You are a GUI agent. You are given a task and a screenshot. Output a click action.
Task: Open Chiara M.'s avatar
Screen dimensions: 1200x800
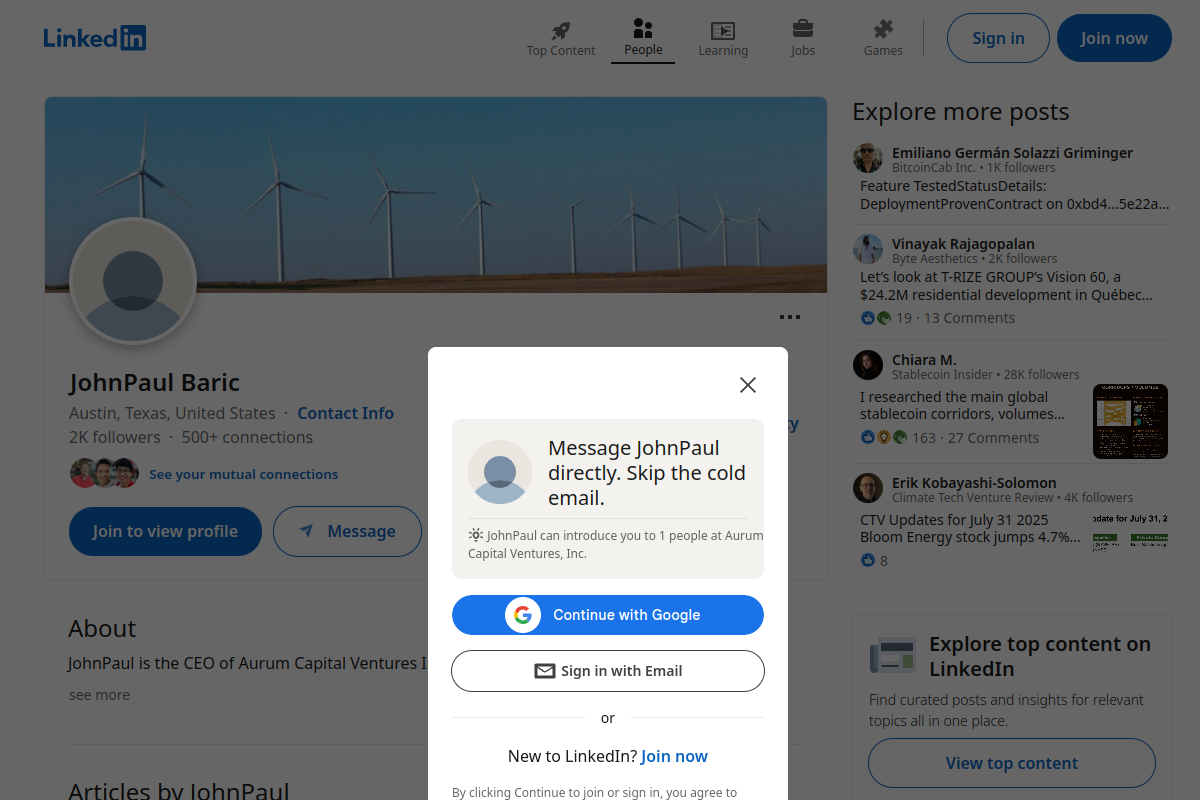click(868, 365)
